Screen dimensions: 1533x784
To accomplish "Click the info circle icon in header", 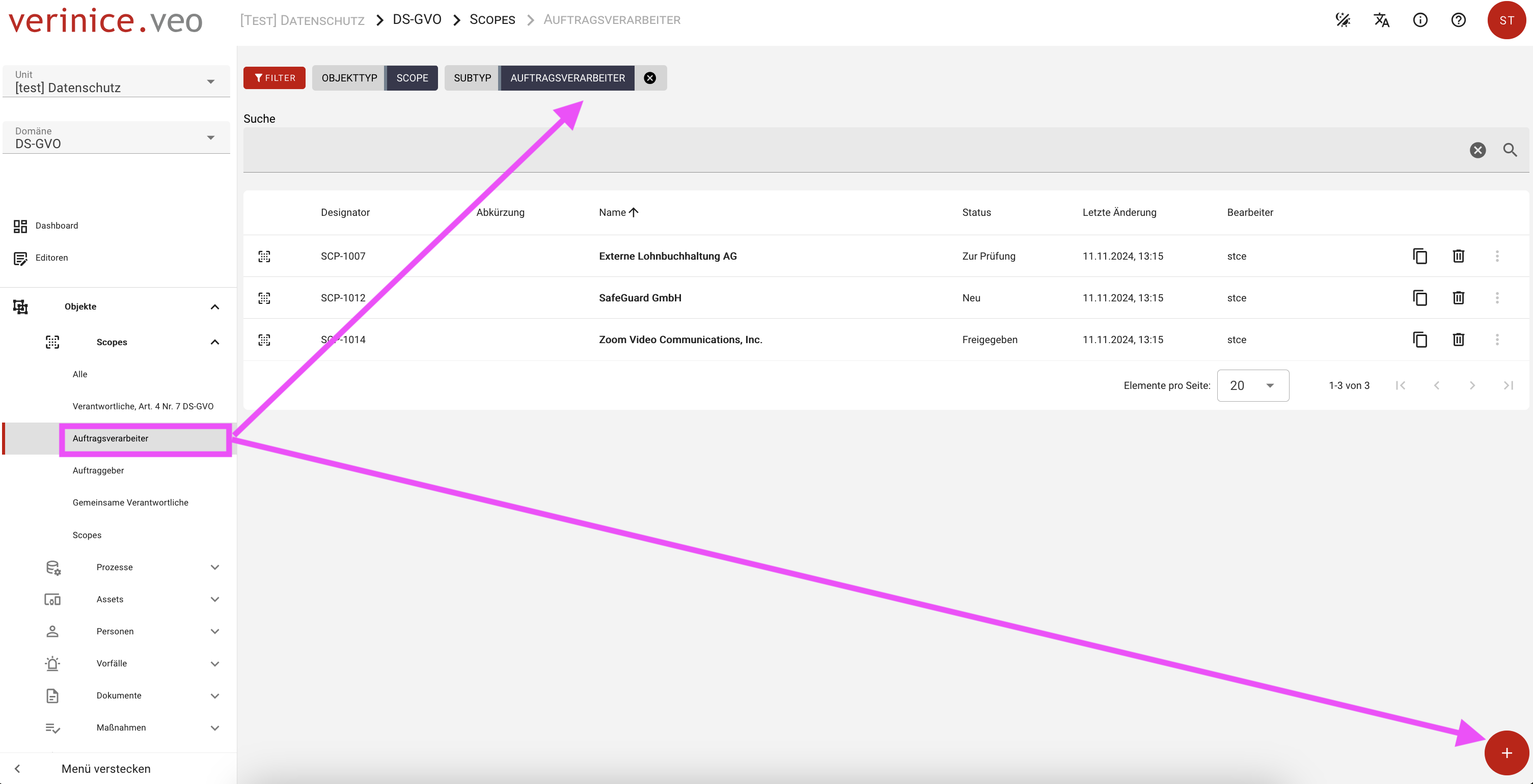I will tap(1420, 20).
